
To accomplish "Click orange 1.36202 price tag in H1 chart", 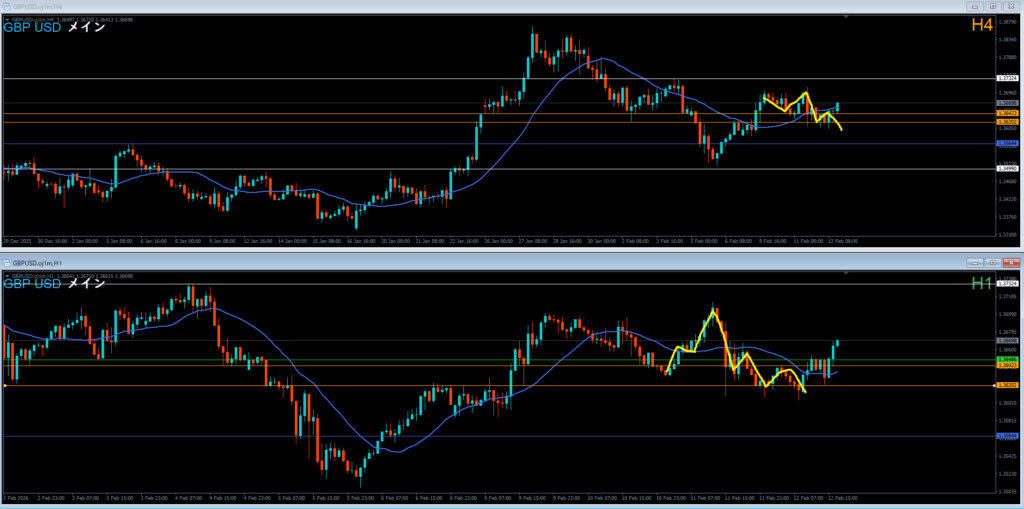I will pyautogui.click(x=1006, y=386).
